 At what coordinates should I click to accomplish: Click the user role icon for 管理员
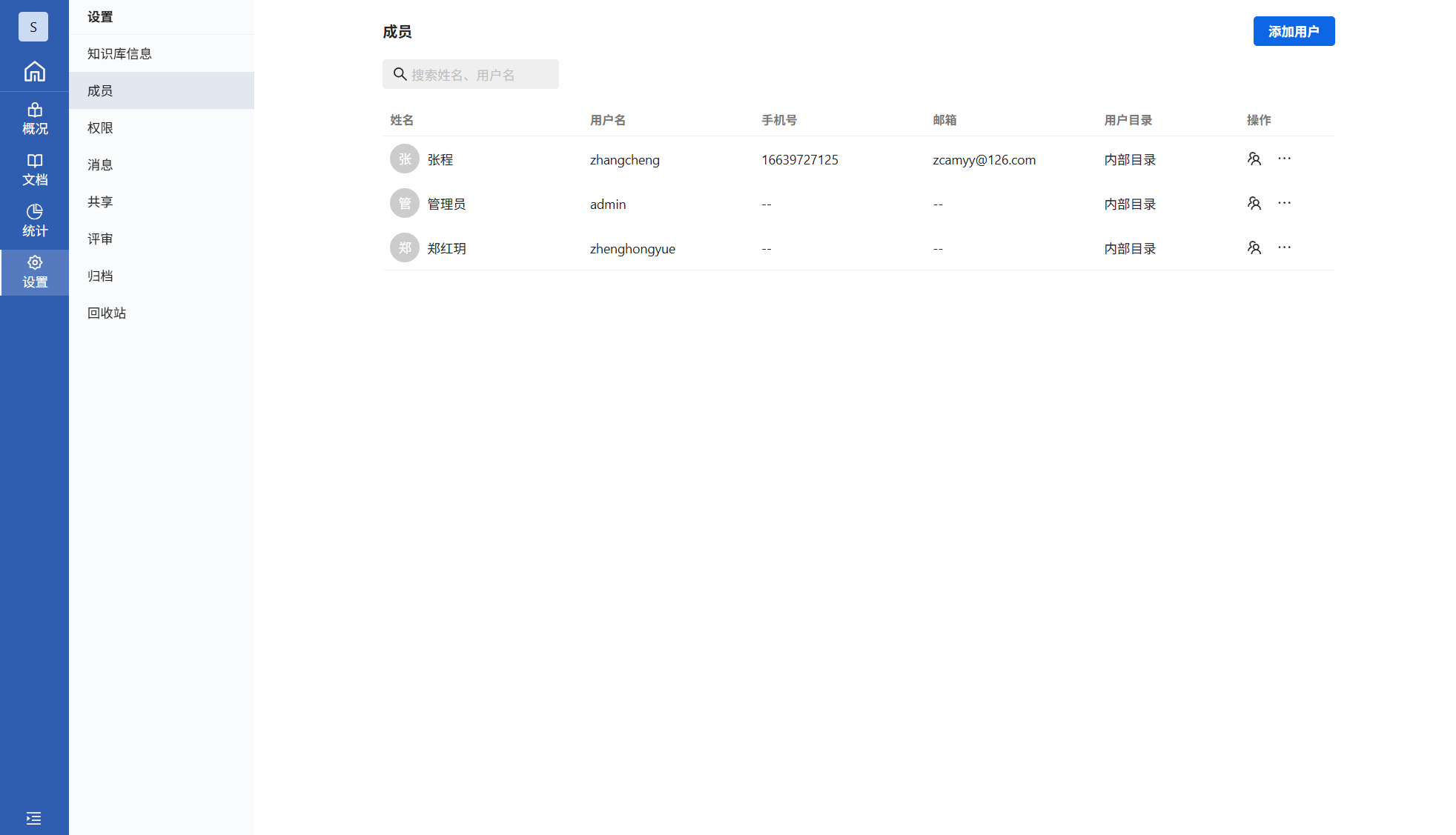point(1254,203)
